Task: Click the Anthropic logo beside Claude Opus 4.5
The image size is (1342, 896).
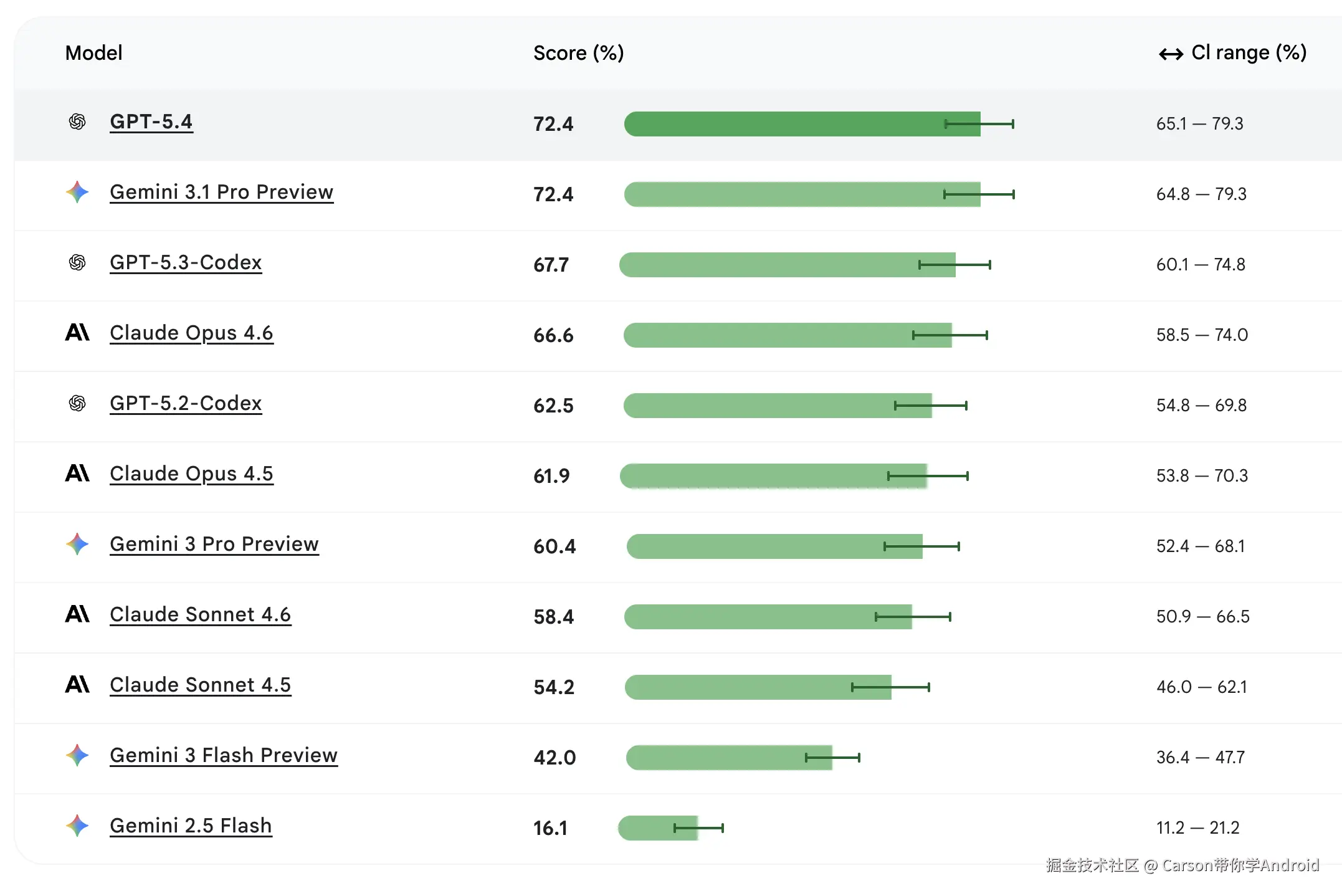Action: coord(77,474)
